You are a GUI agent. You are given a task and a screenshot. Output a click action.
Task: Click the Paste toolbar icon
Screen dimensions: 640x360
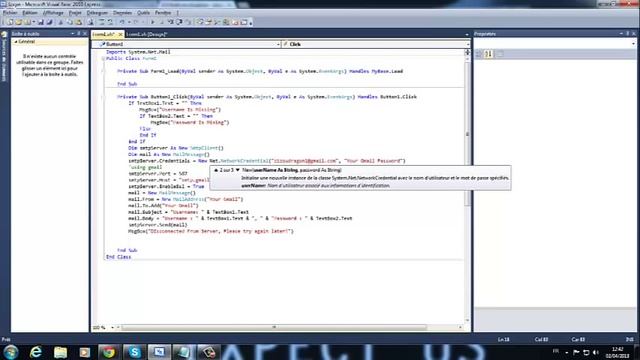pyautogui.click(x=78, y=22)
